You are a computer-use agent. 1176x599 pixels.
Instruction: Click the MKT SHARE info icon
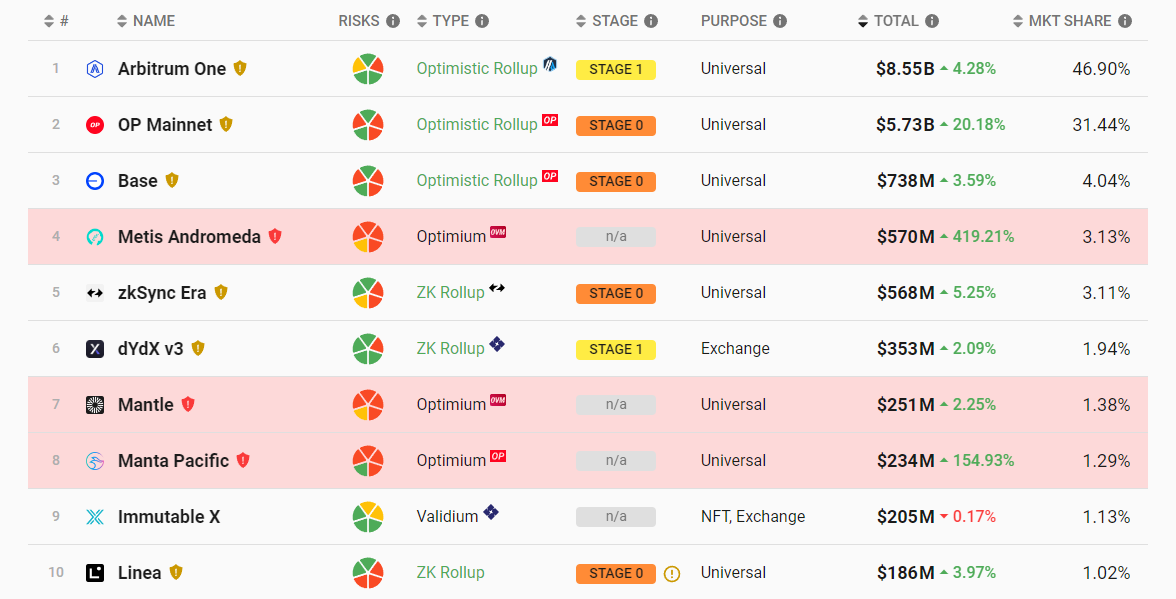[1125, 21]
